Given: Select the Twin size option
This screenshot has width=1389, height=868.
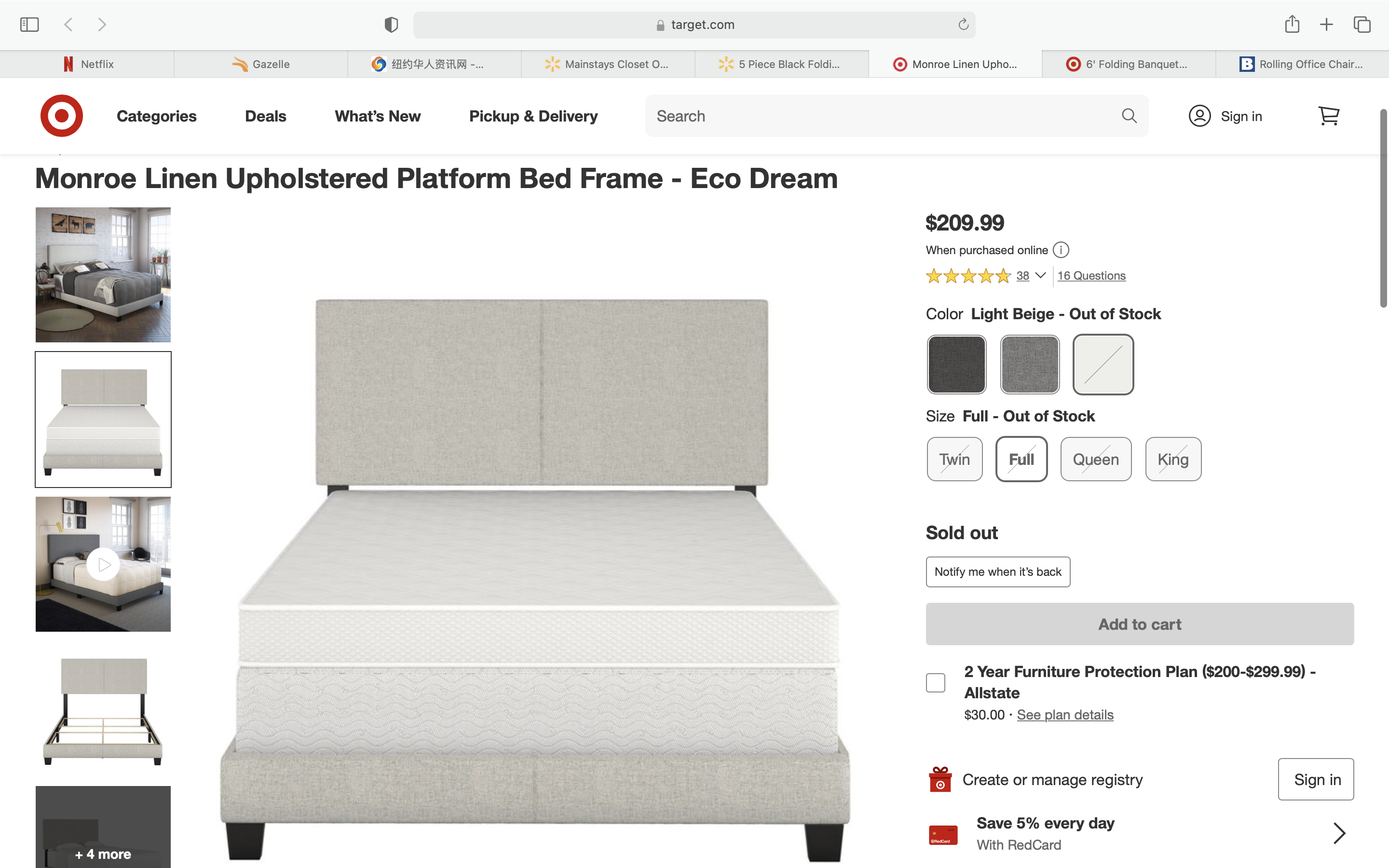Looking at the screenshot, I should pos(954,459).
